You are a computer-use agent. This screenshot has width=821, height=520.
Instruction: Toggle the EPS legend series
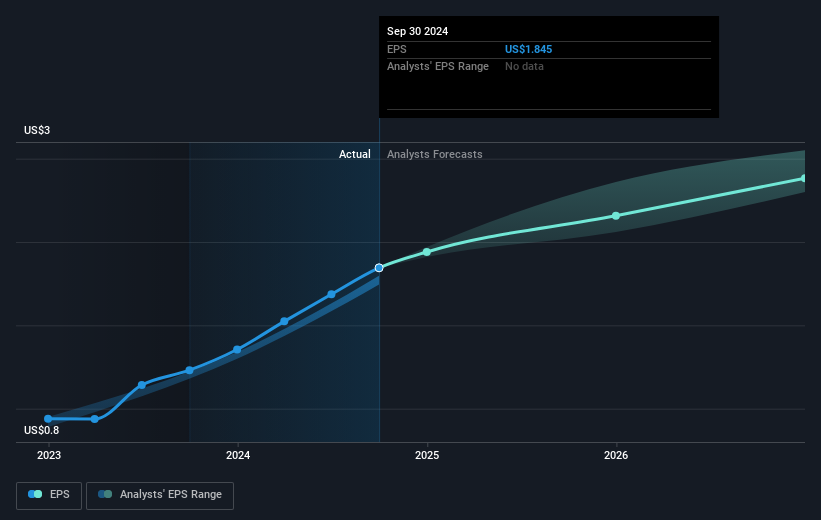(x=49, y=495)
